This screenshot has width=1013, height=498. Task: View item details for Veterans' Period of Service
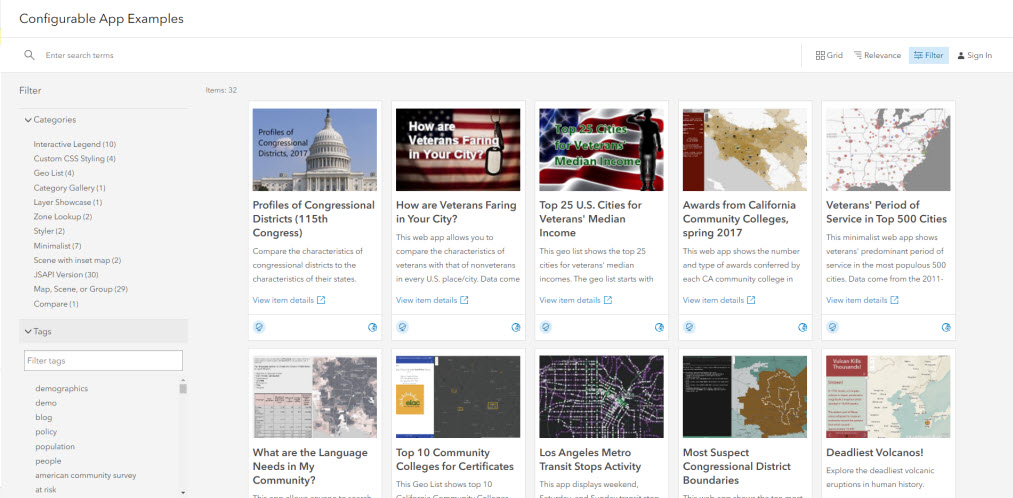857,300
